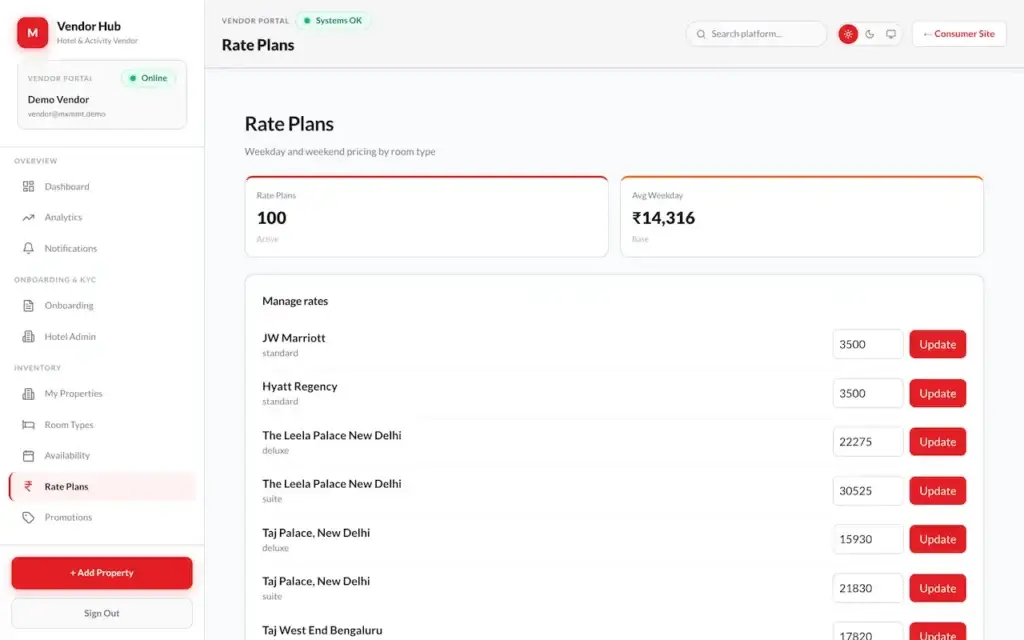Click Hyatt Regency row name
The image size is (1024, 640).
tap(300, 386)
